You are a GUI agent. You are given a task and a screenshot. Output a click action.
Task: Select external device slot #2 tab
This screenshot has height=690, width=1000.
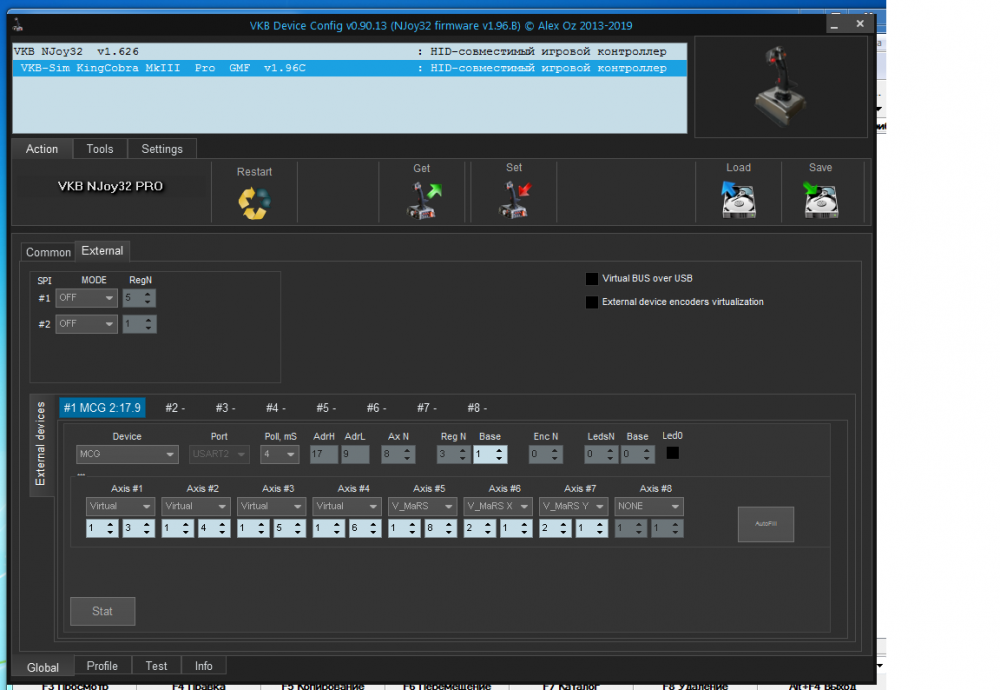click(175, 408)
